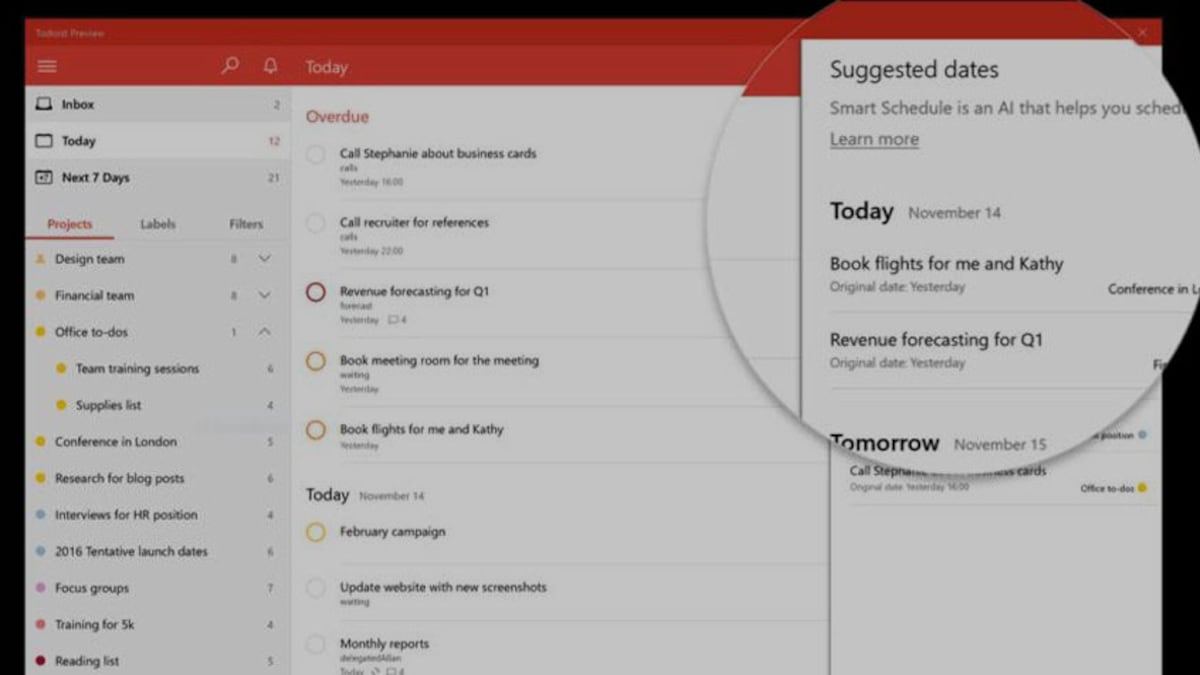Click comments icon on Revenue forecasting task
Image resolution: width=1200 pixels, height=675 pixels.
(393, 320)
